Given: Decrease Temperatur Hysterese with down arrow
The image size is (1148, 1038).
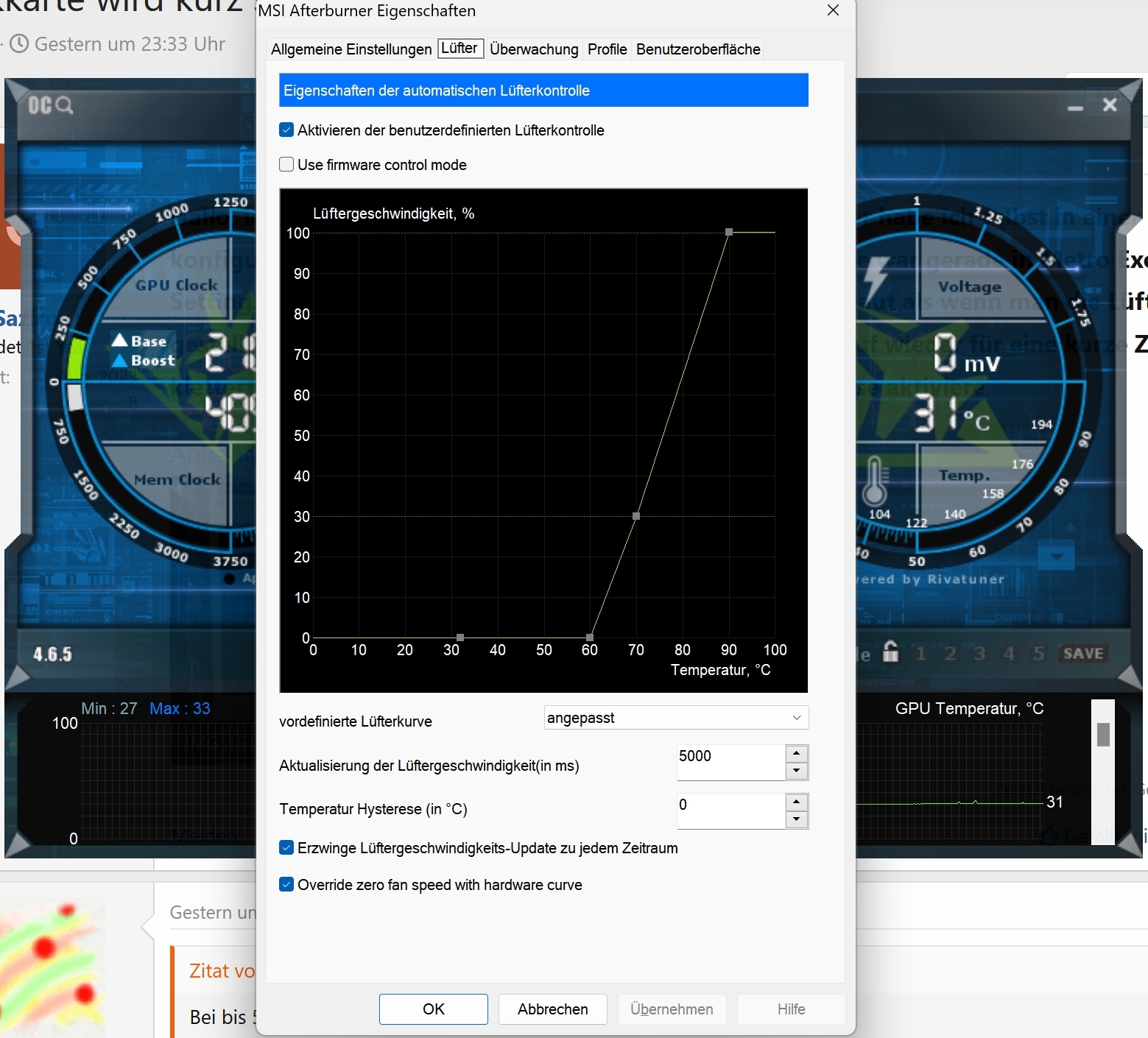Looking at the screenshot, I should (797, 820).
